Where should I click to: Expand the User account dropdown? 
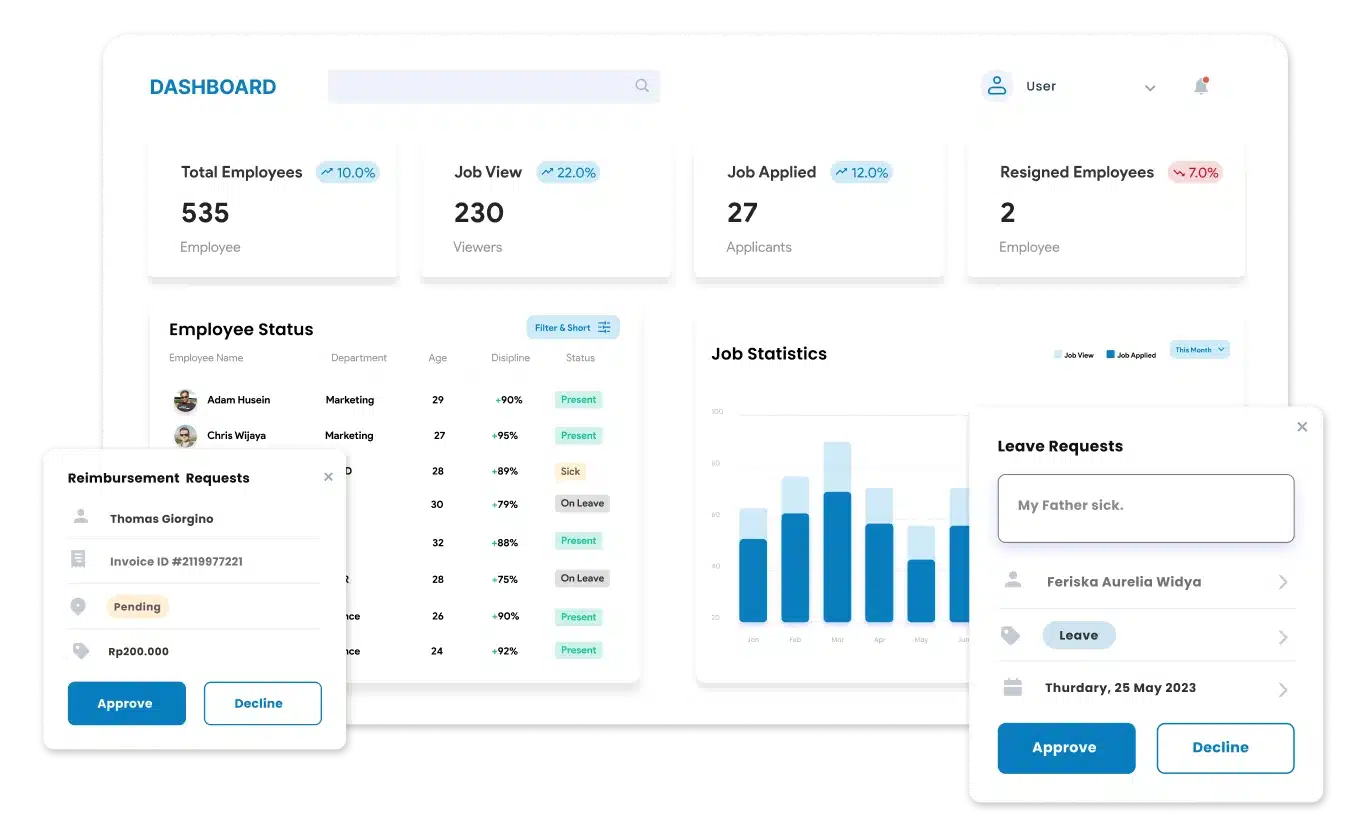point(1150,88)
